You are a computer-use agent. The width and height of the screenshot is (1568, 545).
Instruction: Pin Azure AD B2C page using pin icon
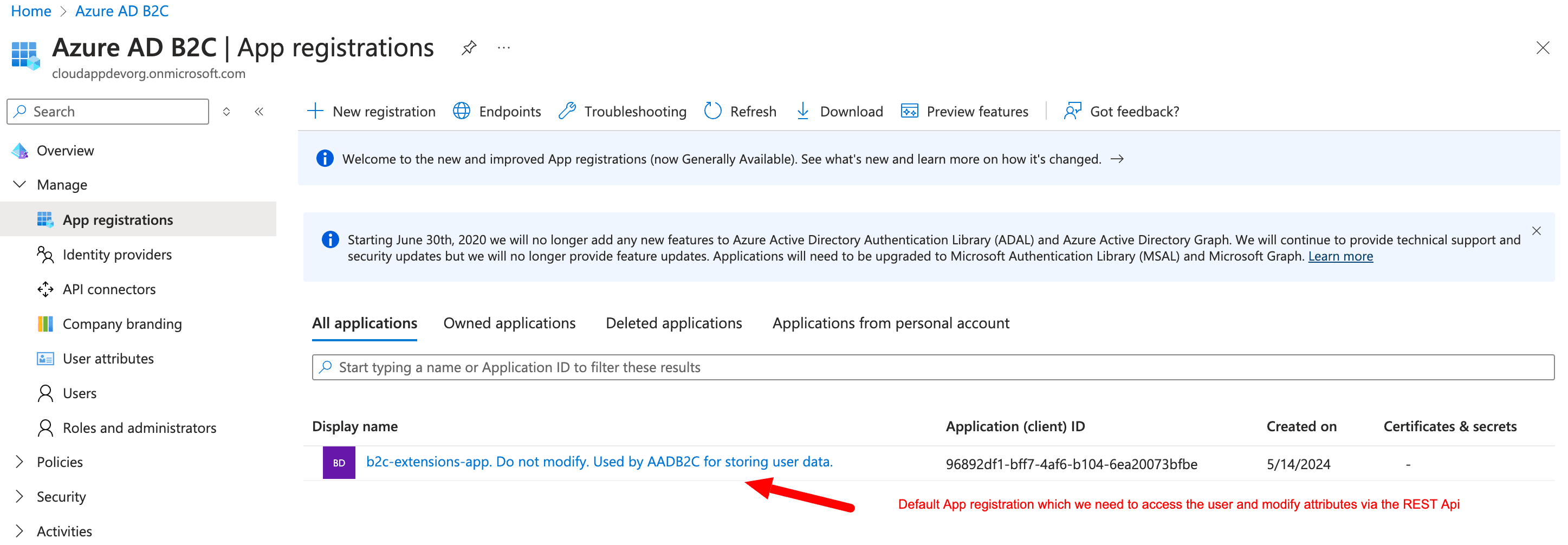(469, 48)
